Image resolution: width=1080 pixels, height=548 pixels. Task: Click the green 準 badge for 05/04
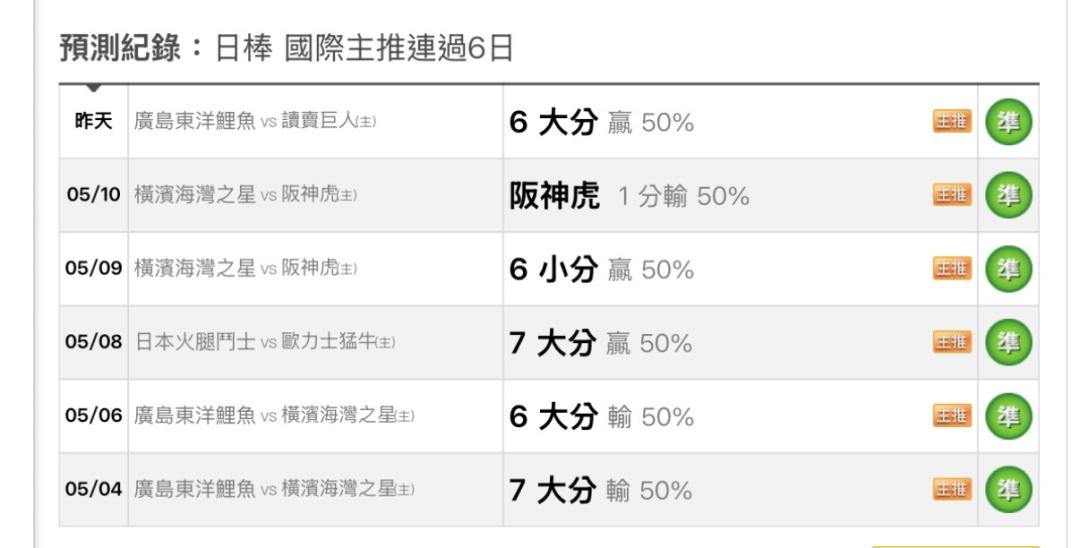(1008, 489)
